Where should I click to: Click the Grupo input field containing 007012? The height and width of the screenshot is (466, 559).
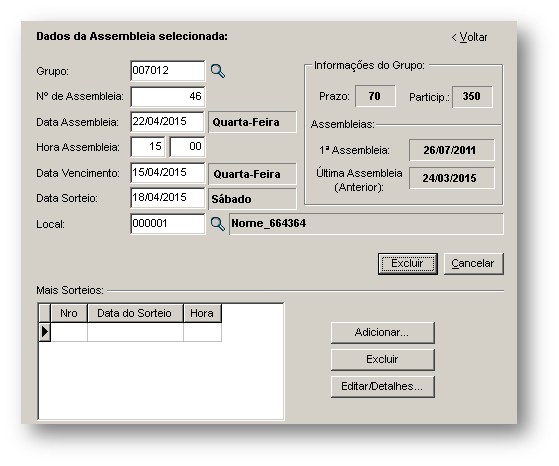coord(168,71)
